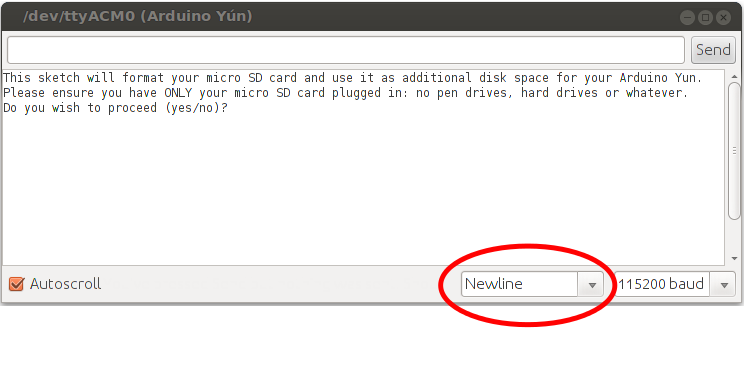Image resolution: width=744 pixels, height=370 pixels.
Task: Toggle the Autoscroll checkbox
Action: coord(17,284)
